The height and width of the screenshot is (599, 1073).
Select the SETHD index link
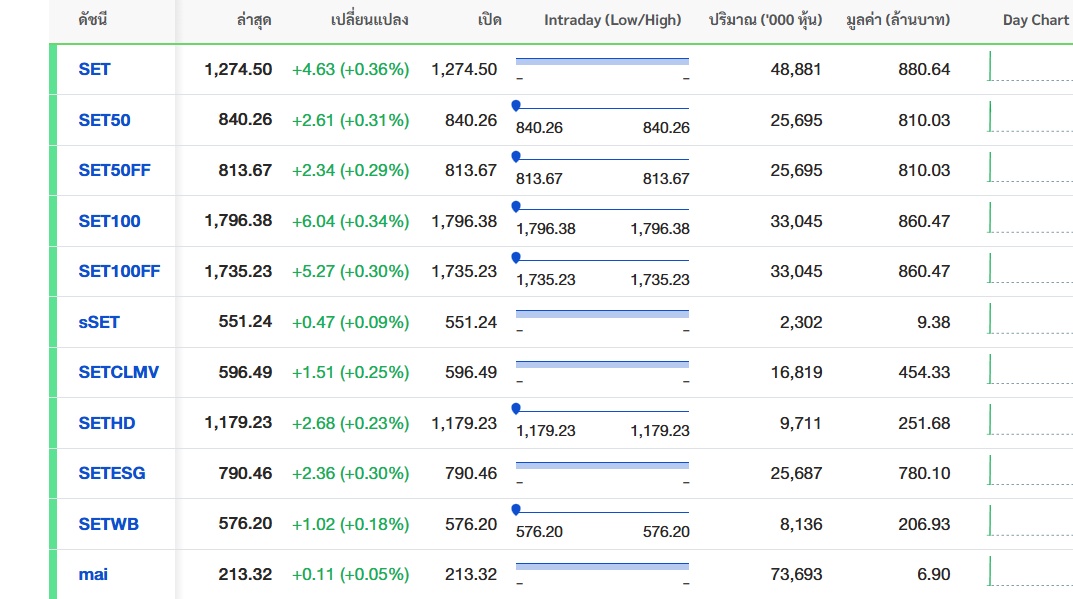[107, 423]
